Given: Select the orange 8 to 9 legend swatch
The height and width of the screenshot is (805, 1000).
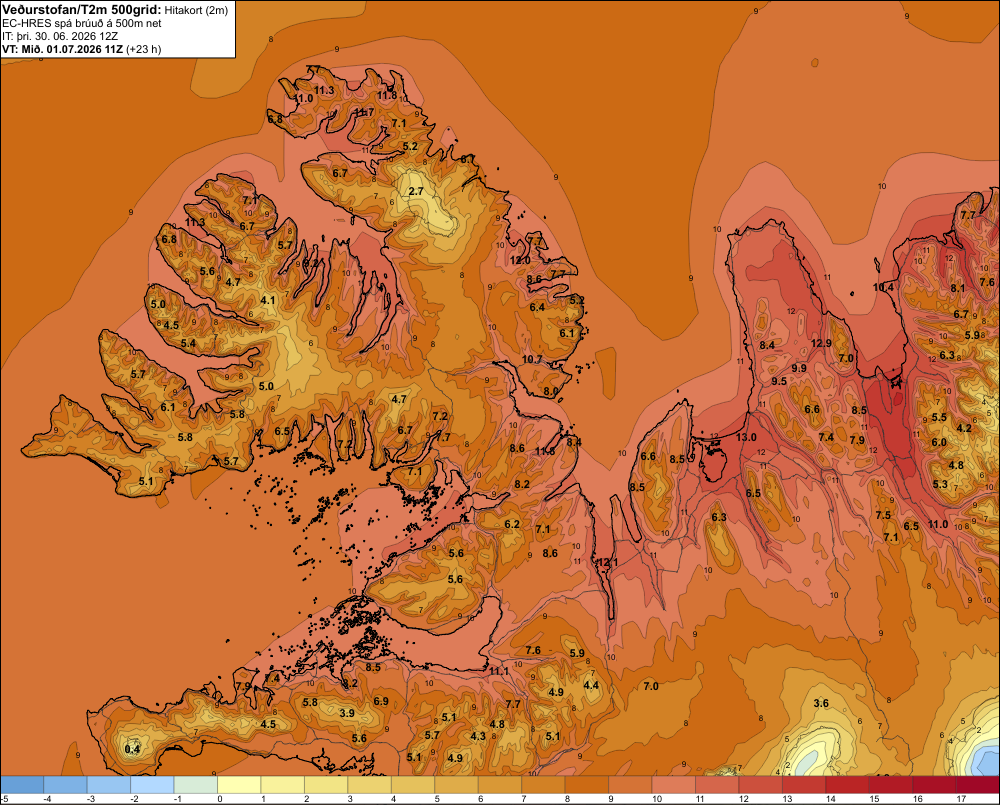Looking at the screenshot, I should click(587, 785).
